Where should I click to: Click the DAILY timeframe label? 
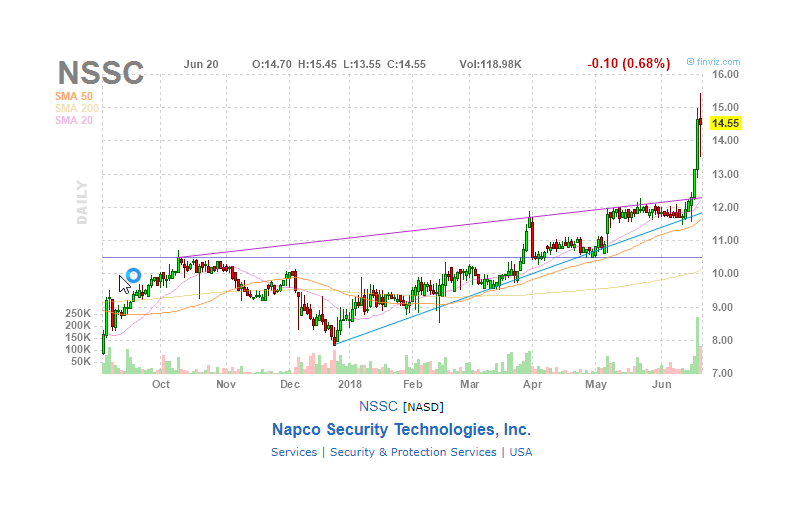pyautogui.click(x=82, y=202)
